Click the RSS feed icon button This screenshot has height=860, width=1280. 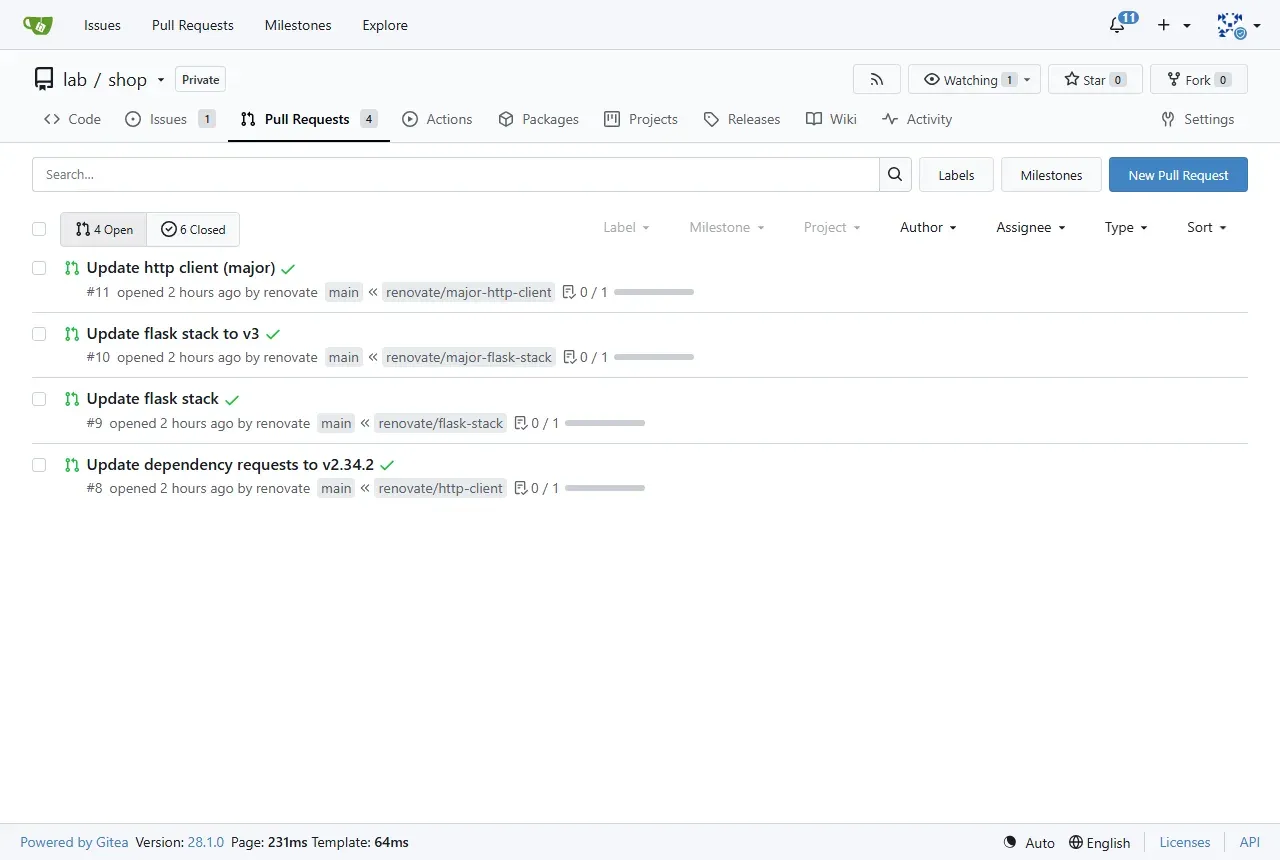877,80
